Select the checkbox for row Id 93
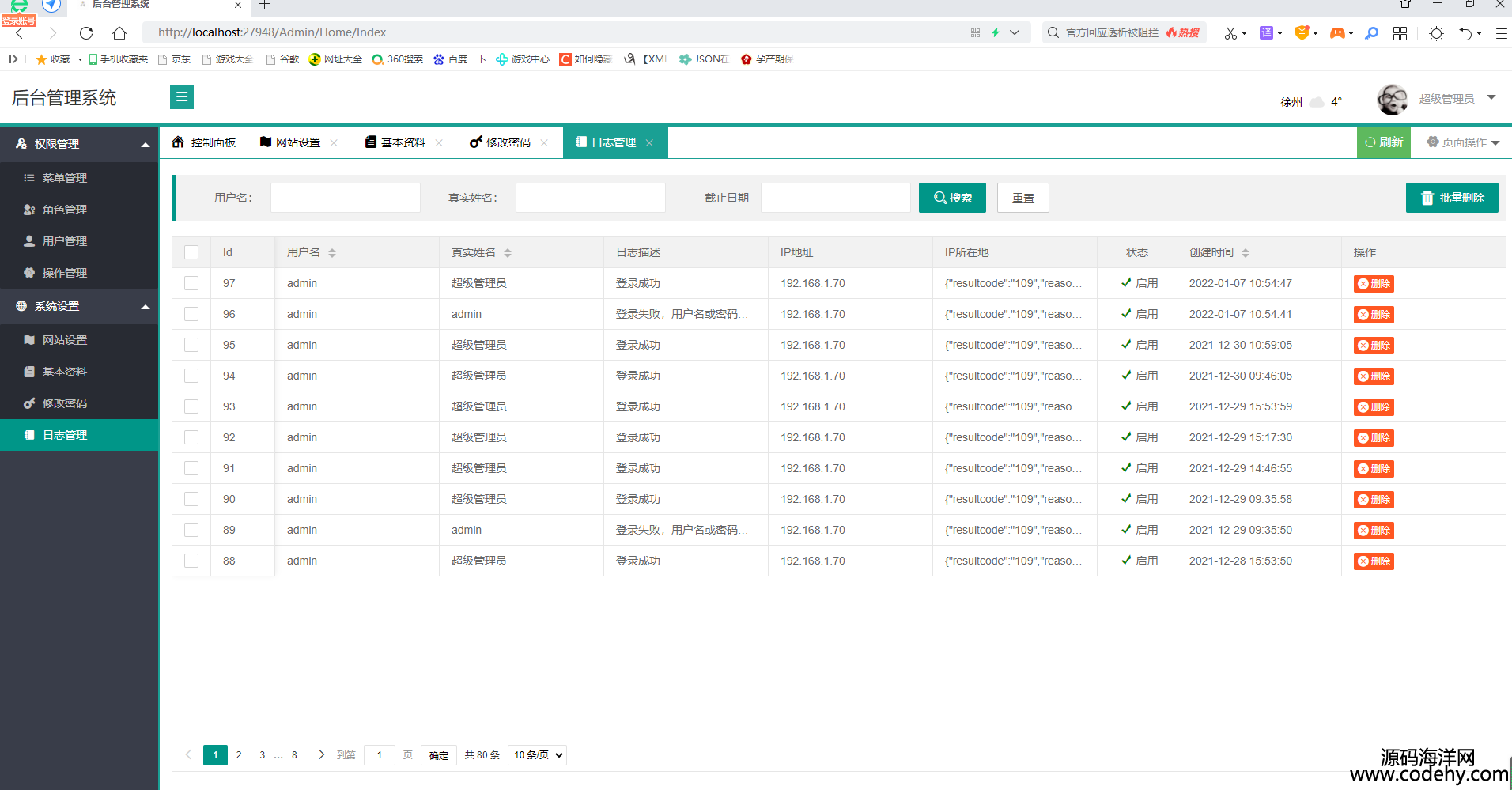Viewport: 1512px width, 790px height. click(191, 406)
